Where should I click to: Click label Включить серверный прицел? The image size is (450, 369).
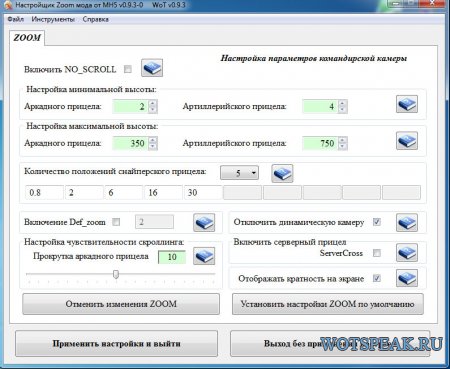coord(290,242)
